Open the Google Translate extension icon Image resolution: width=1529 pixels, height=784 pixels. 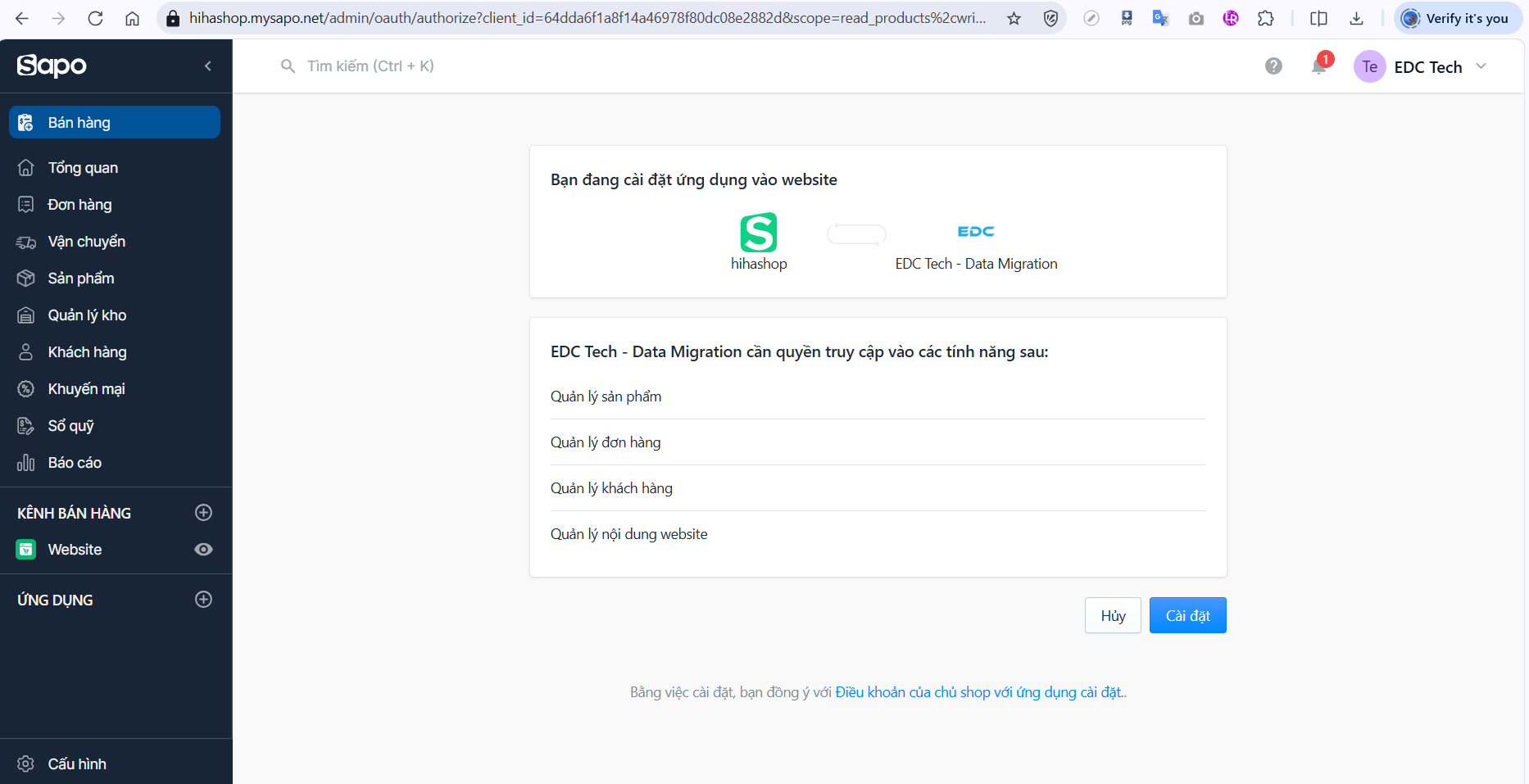tap(1160, 18)
